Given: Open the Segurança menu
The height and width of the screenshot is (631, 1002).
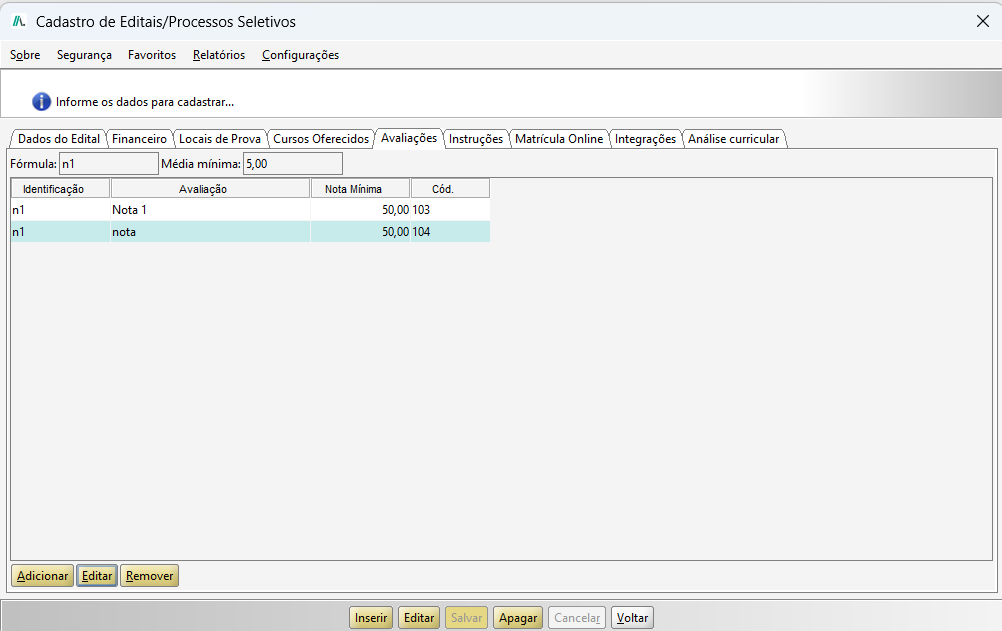Looking at the screenshot, I should pyautogui.click(x=84, y=55).
